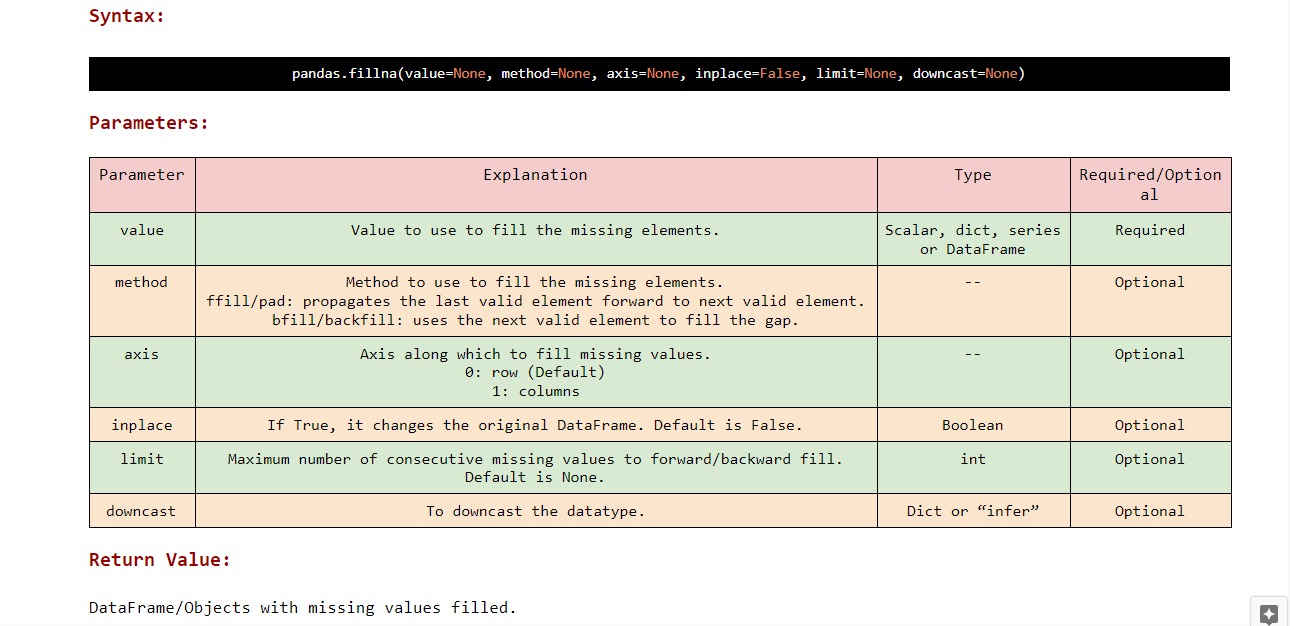The width and height of the screenshot is (1290, 626).
Task: Click 'Optional' in the method row
Action: point(1150,282)
